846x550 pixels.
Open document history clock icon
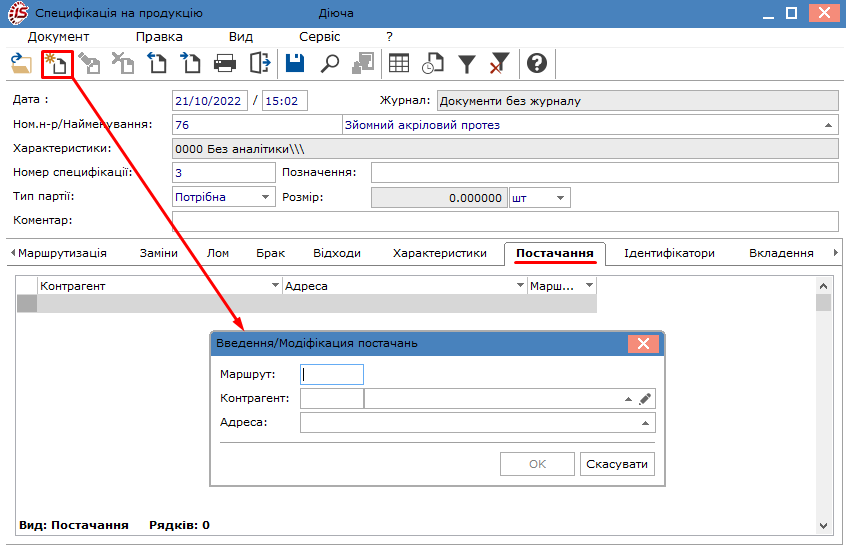(x=433, y=64)
